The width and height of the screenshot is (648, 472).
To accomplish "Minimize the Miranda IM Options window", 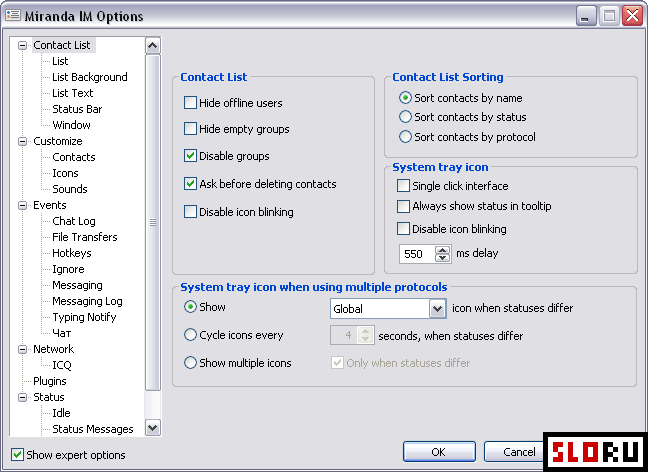I will [x=585, y=16].
